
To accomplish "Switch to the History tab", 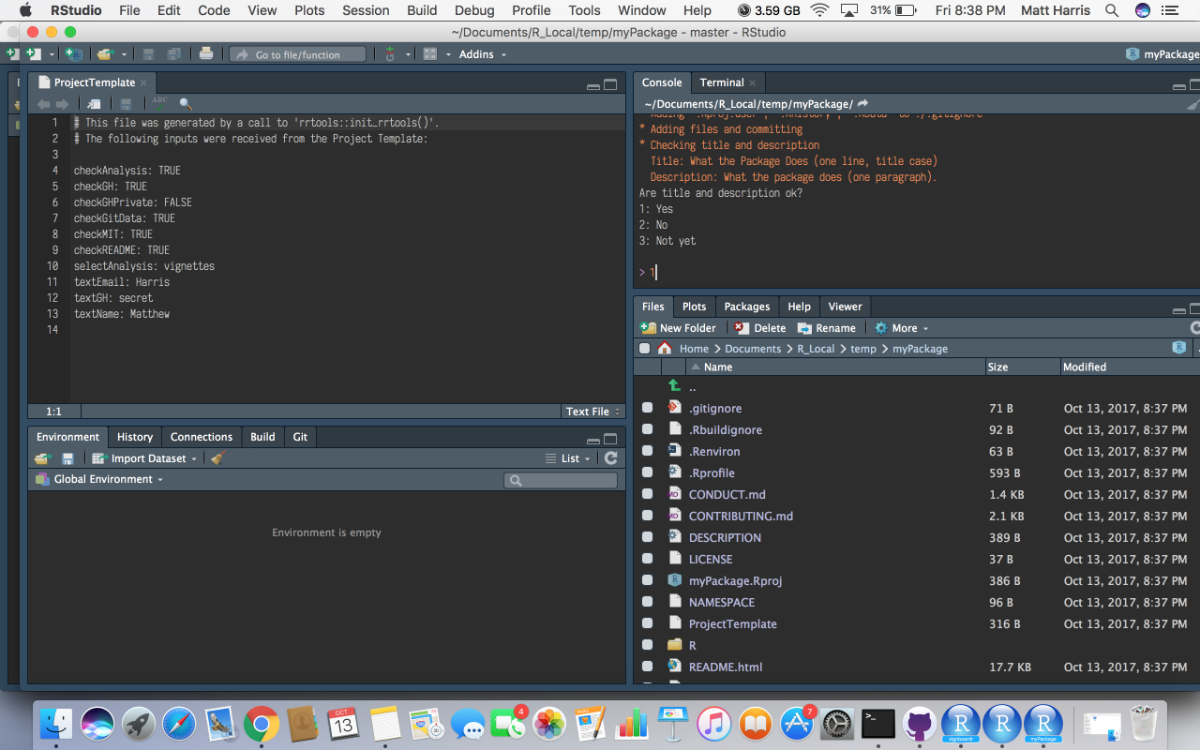I will [x=135, y=436].
